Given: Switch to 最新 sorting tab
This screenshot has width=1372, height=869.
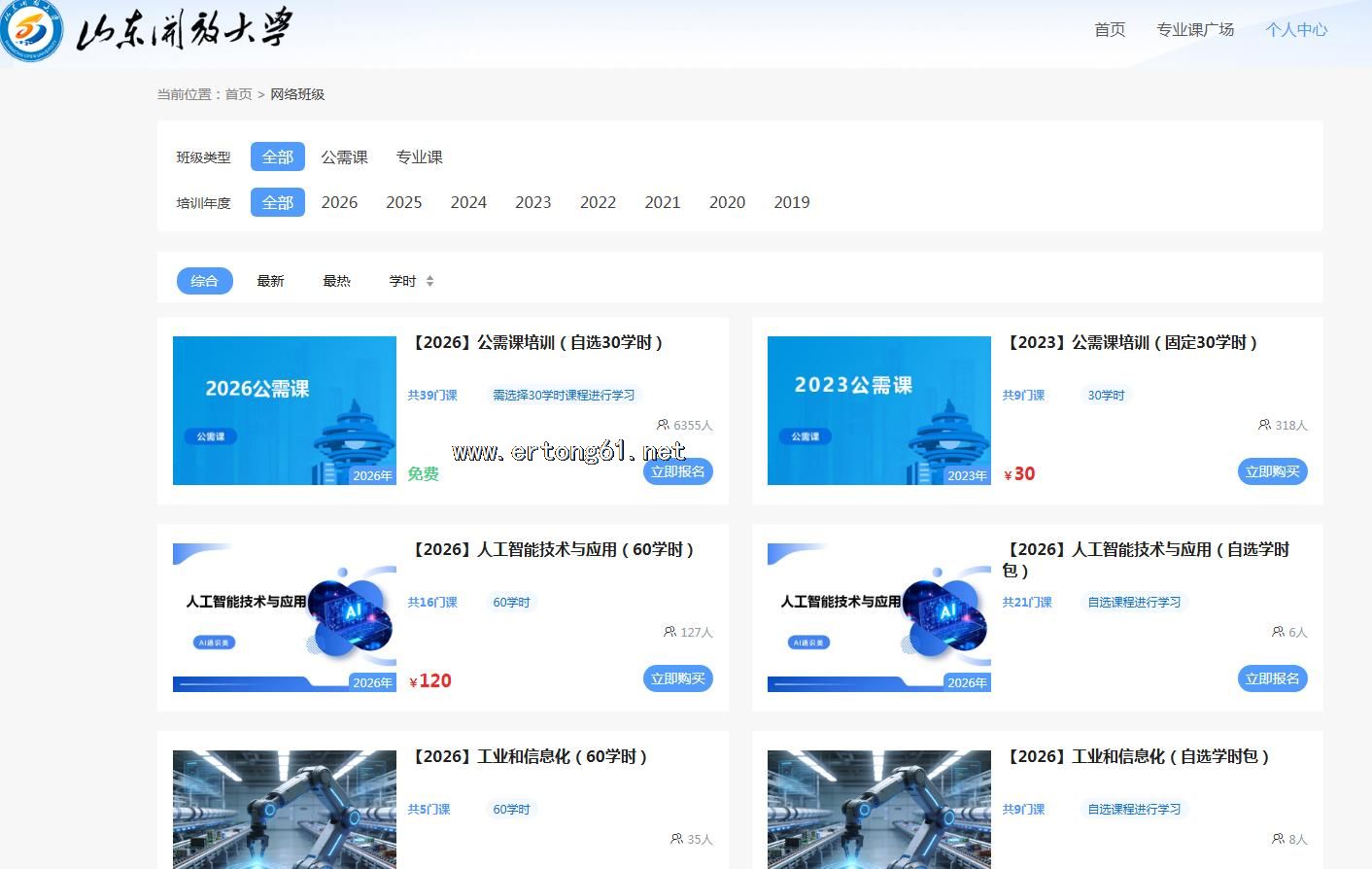Looking at the screenshot, I should point(270,281).
